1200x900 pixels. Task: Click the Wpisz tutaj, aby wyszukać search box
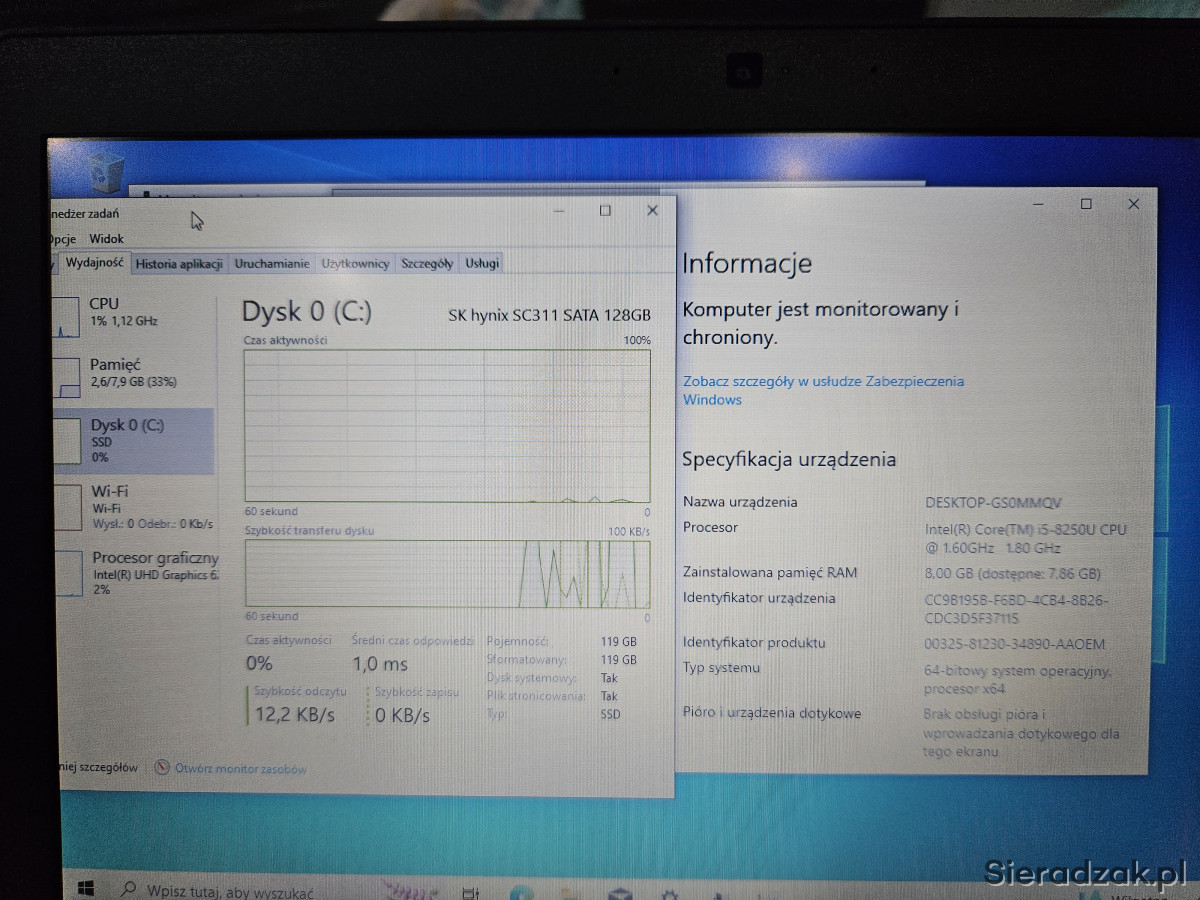(x=230, y=890)
